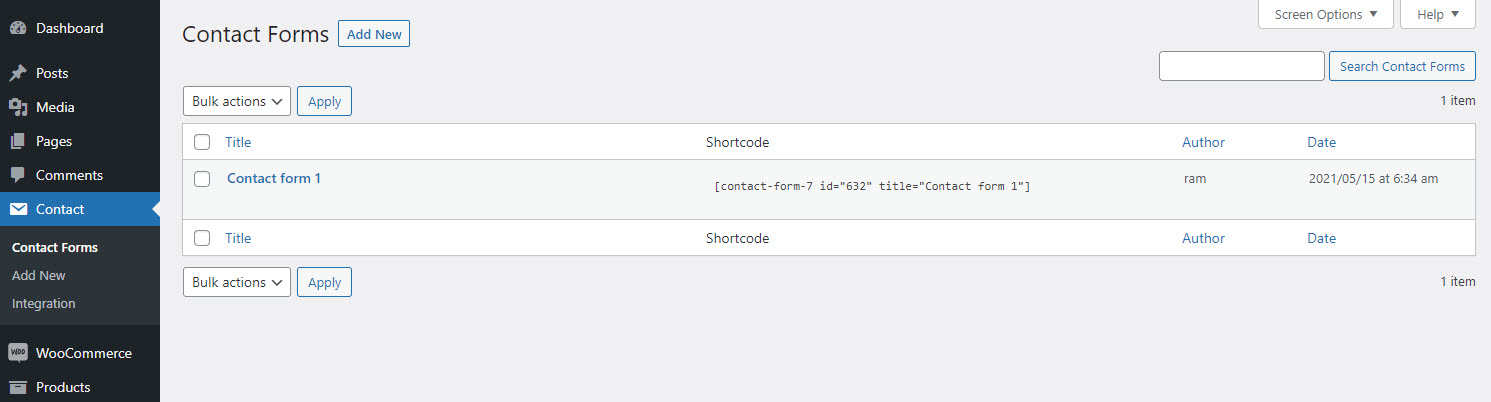The width and height of the screenshot is (1491, 402).
Task: Click the Products archive box icon
Action: [x=18, y=387]
